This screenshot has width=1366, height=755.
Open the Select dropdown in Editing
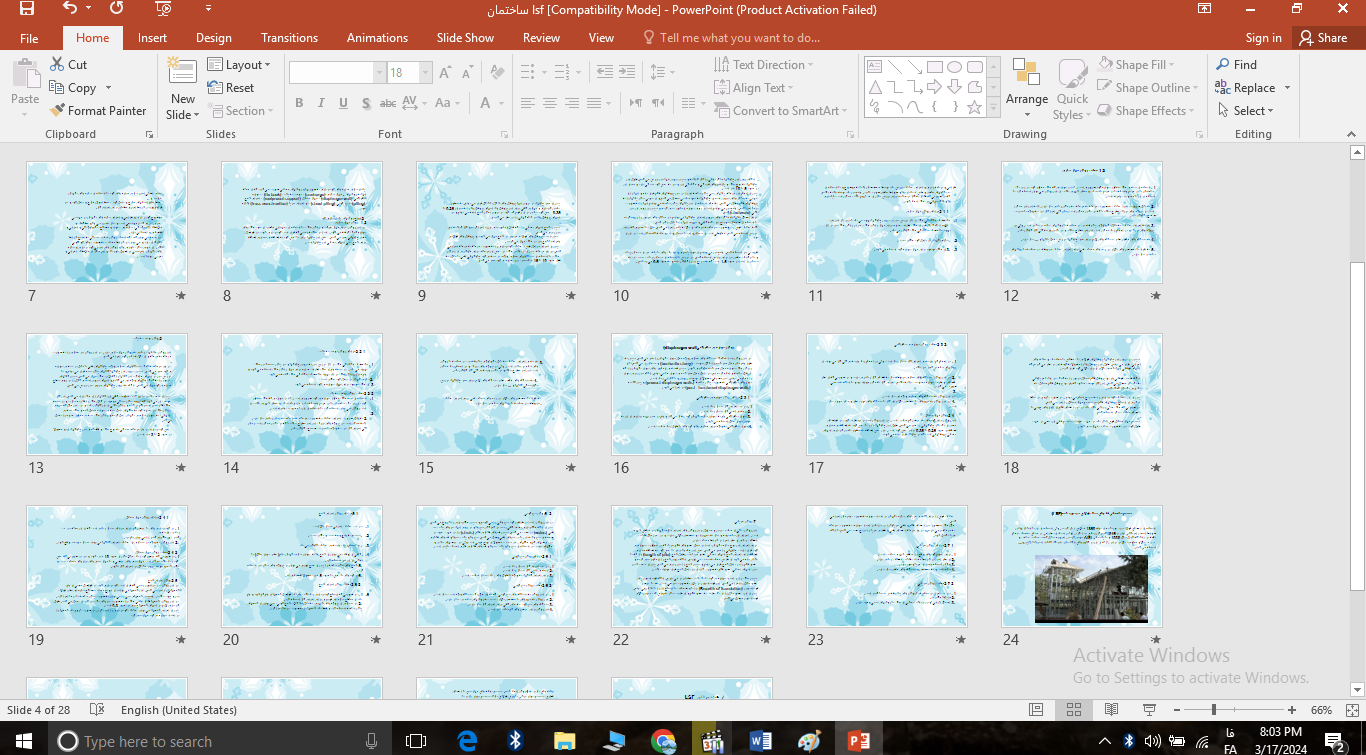coord(1245,110)
